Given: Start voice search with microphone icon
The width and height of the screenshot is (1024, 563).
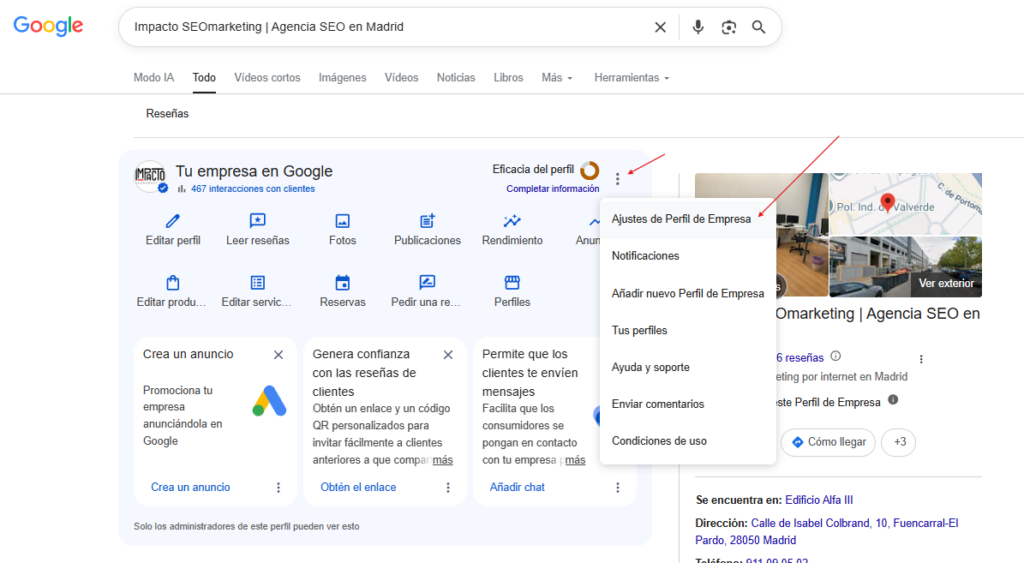Looking at the screenshot, I should tap(697, 27).
